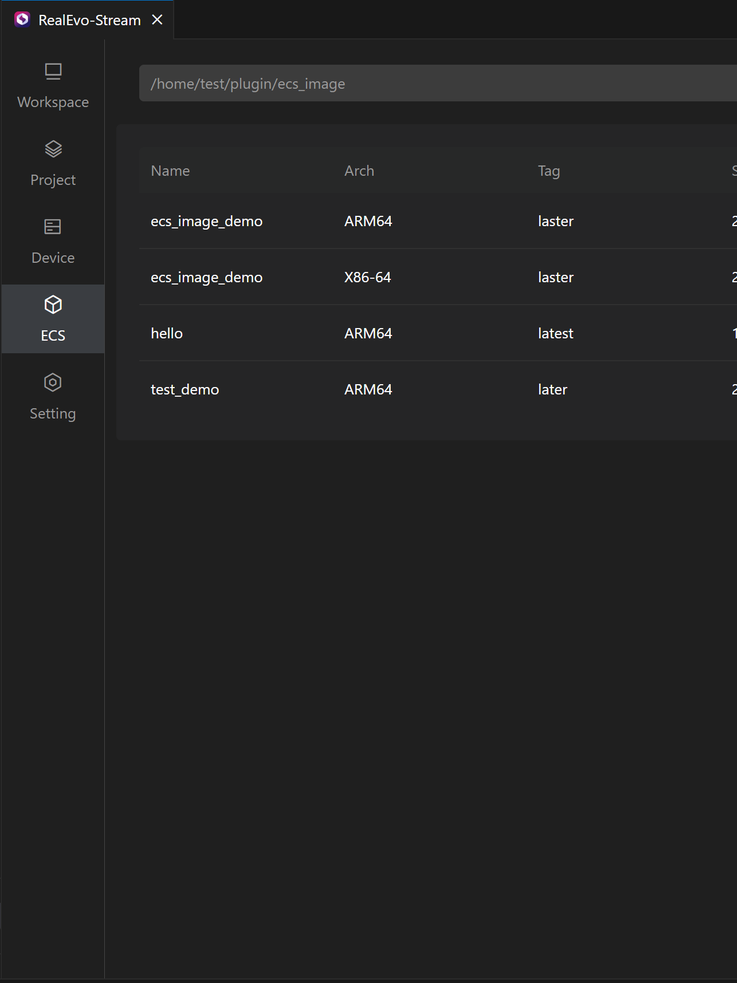Click the Tag column header
The height and width of the screenshot is (983, 737).
[548, 171]
